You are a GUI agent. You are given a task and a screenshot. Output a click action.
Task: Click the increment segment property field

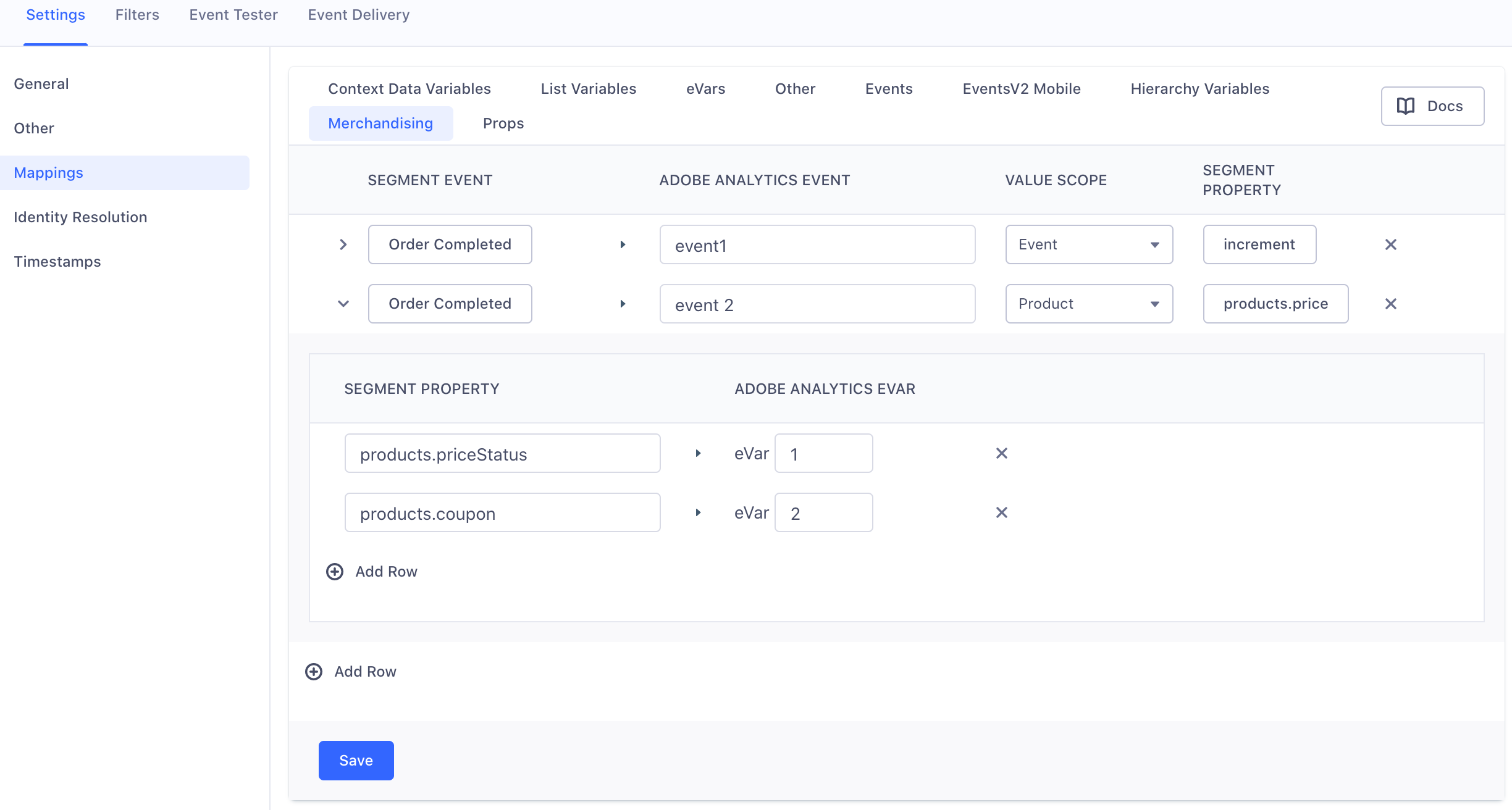1259,244
